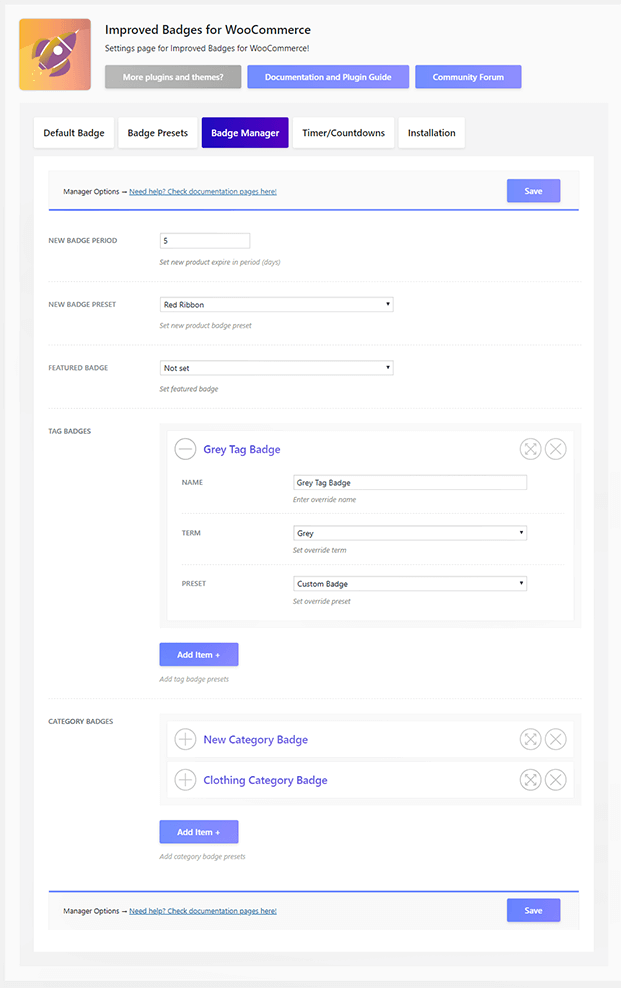This screenshot has height=988, width=621.
Task: Open the New Badge Preset dropdown
Action: (x=276, y=304)
